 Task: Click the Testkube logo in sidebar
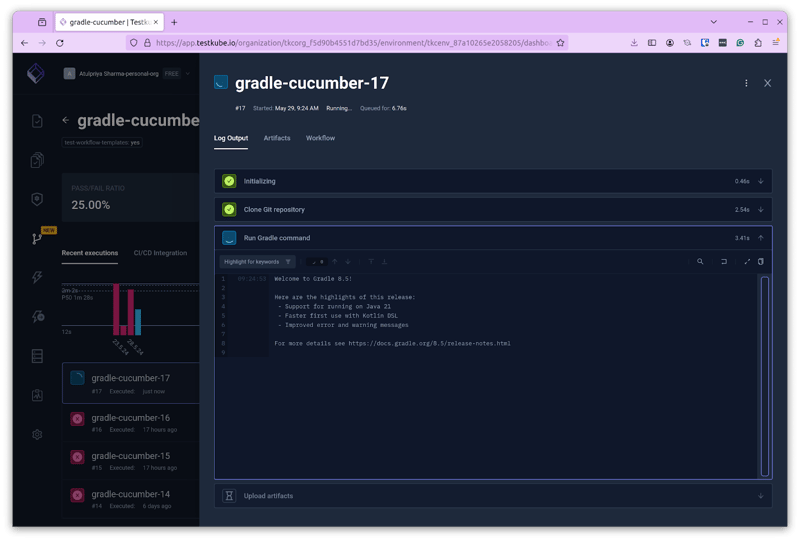coord(36,73)
